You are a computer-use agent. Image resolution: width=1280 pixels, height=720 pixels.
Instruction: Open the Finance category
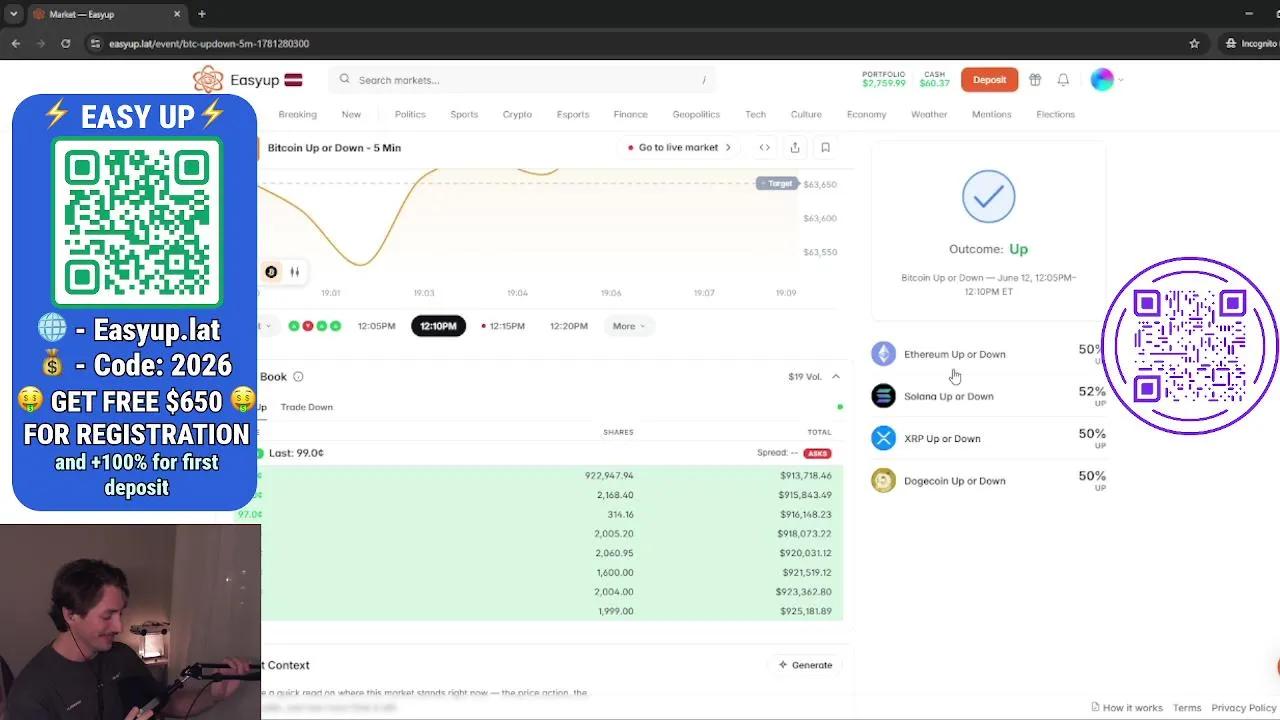pyautogui.click(x=631, y=115)
